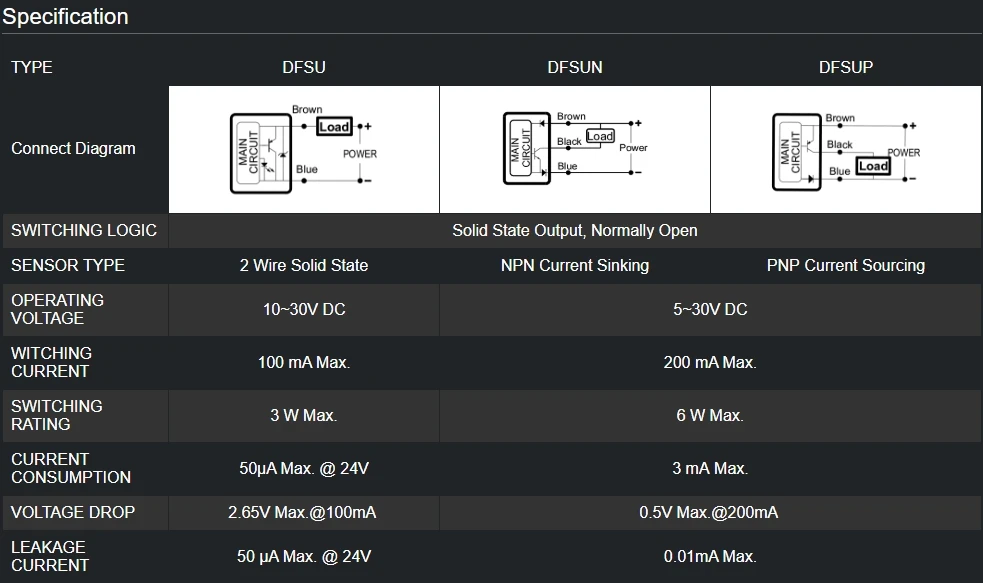Click the 'NPN Current Sinking' cell
The height and width of the screenshot is (583, 983).
pyautogui.click(x=575, y=265)
